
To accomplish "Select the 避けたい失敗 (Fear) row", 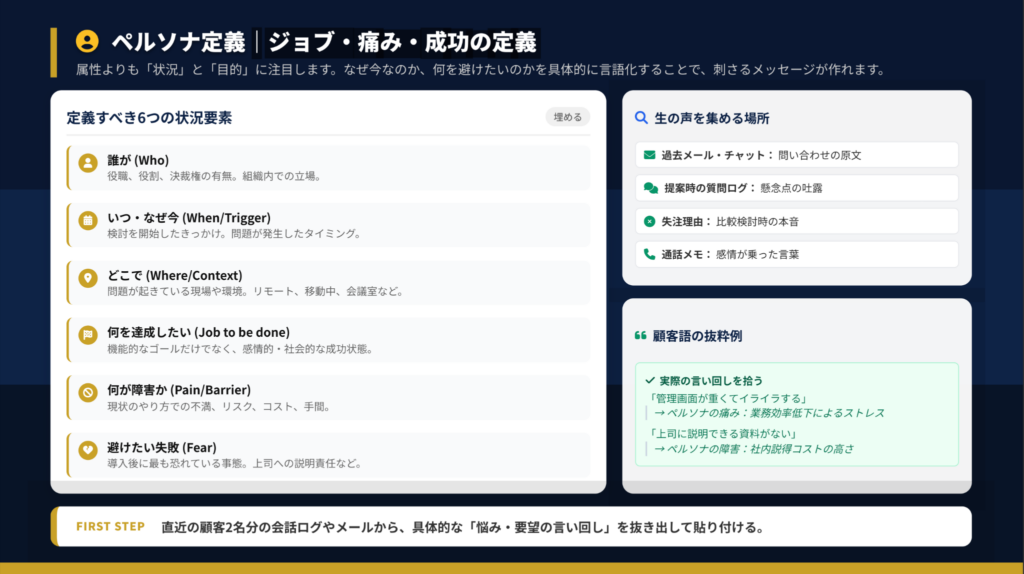I will tap(328, 455).
